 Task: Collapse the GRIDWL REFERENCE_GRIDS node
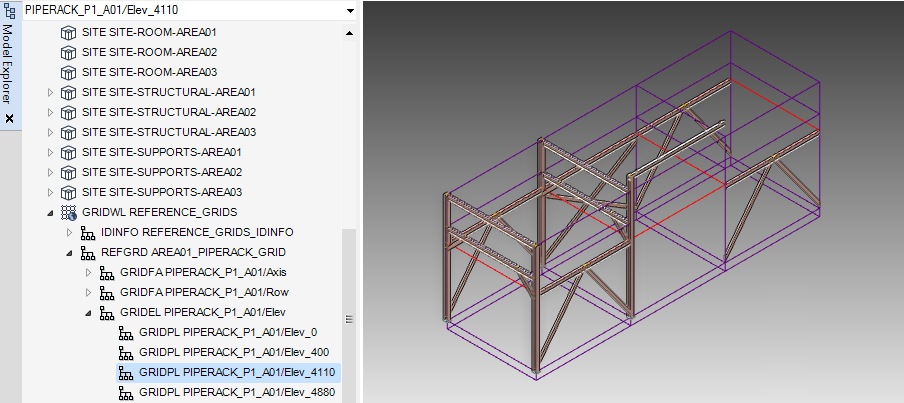pos(51,212)
